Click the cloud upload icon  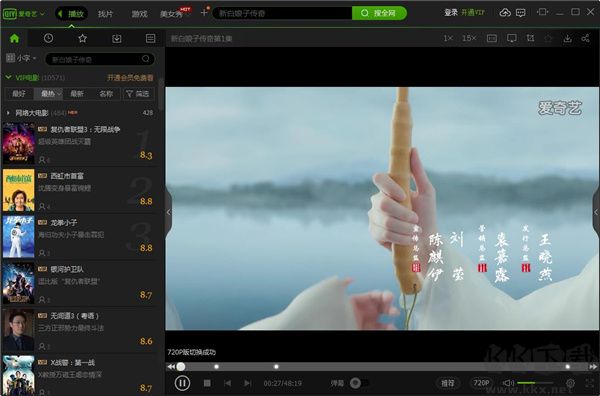pyautogui.click(x=505, y=13)
